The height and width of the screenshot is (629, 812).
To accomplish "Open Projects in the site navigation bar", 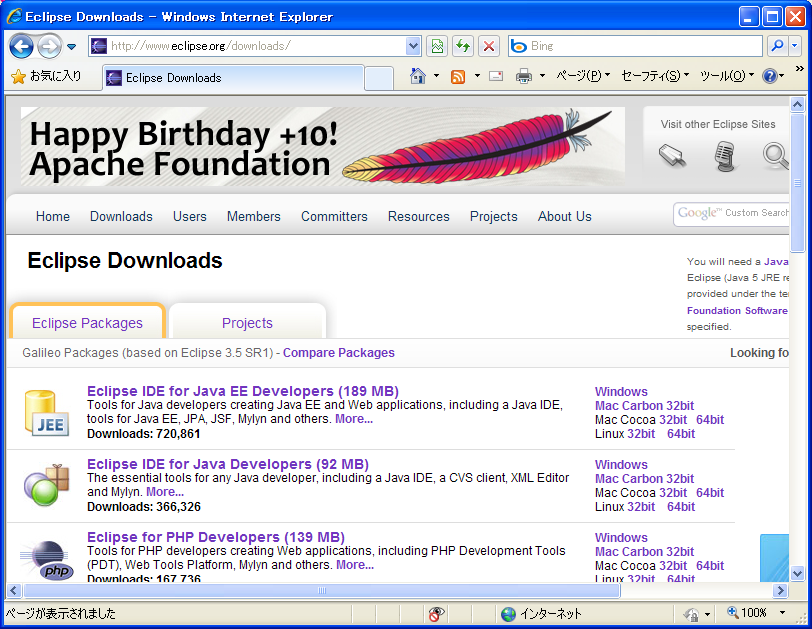I will pyautogui.click(x=494, y=216).
